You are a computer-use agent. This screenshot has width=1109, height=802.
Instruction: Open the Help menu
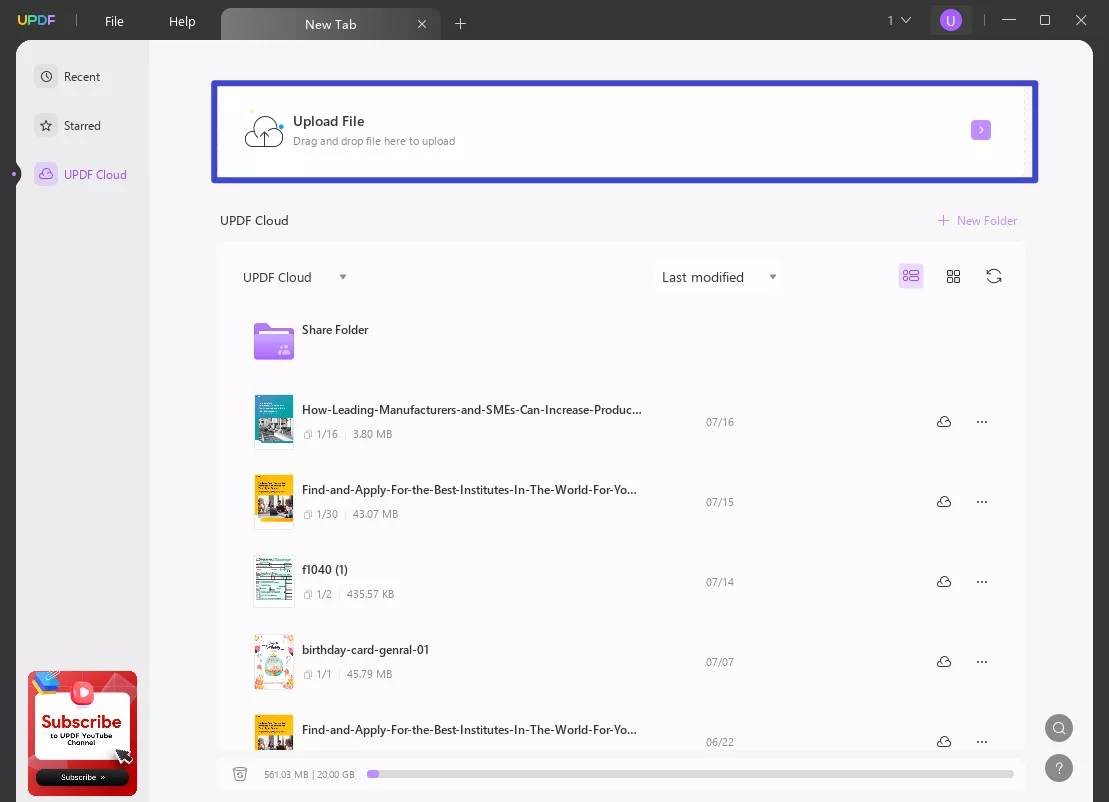(182, 21)
